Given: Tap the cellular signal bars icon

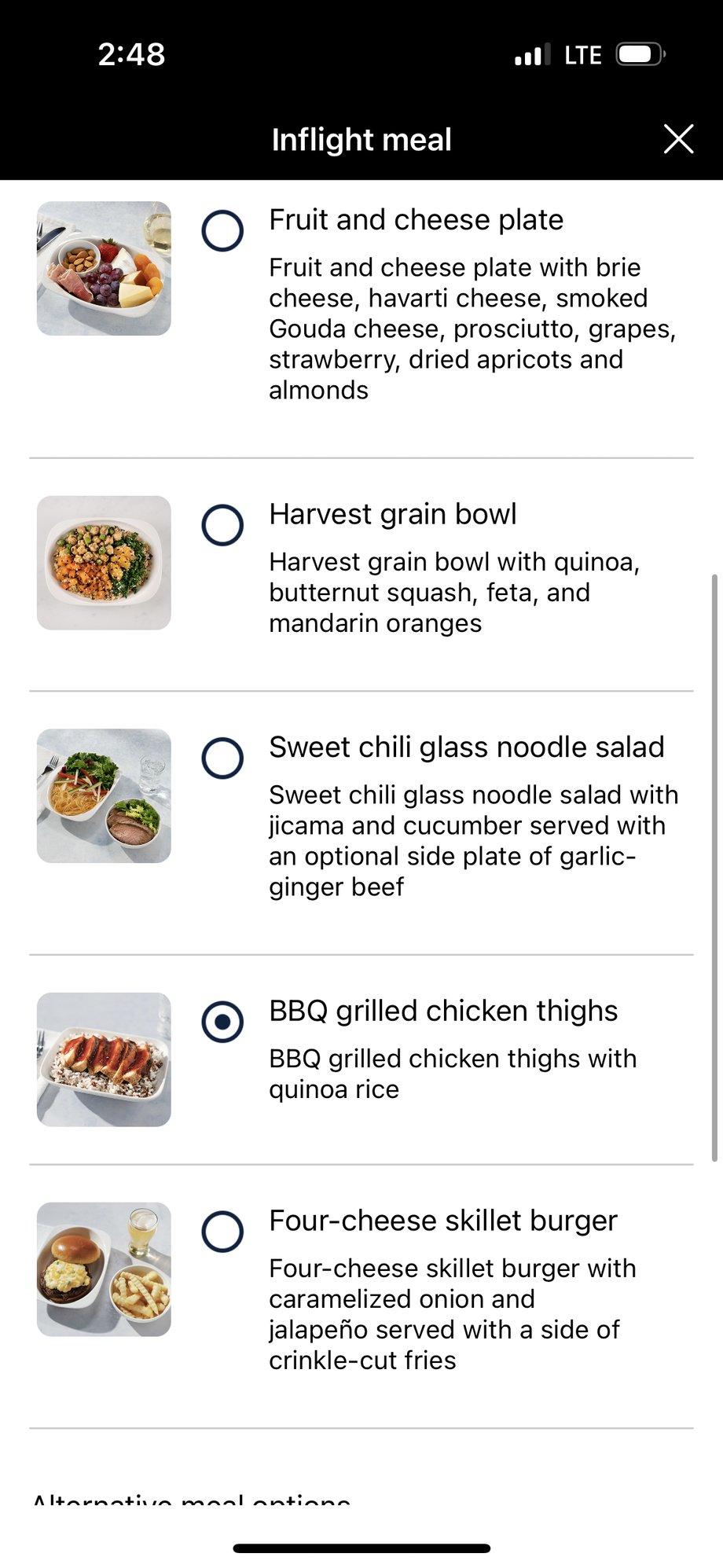Looking at the screenshot, I should [x=532, y=55].
